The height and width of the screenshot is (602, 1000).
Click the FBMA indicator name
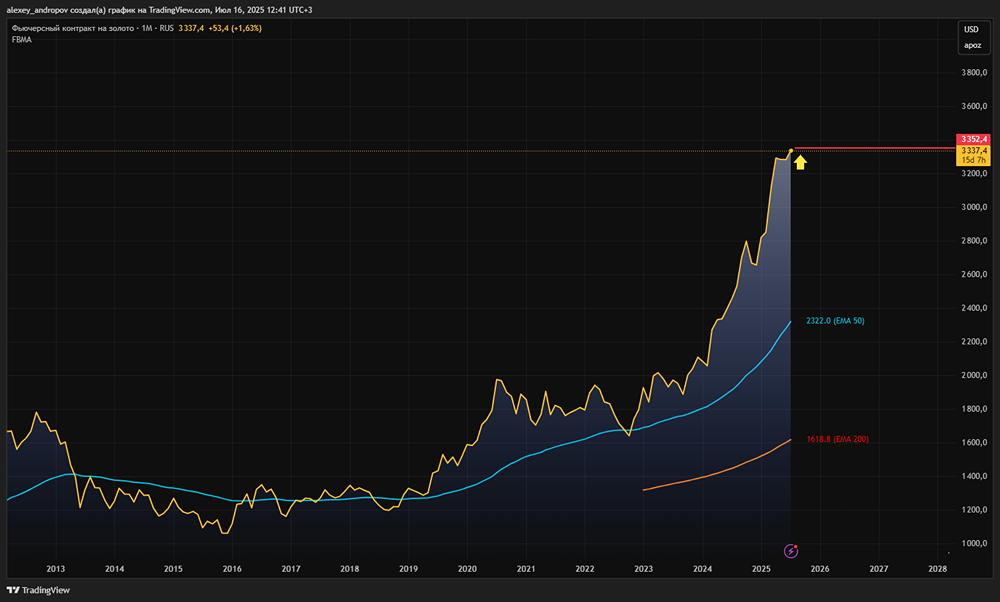21,39
